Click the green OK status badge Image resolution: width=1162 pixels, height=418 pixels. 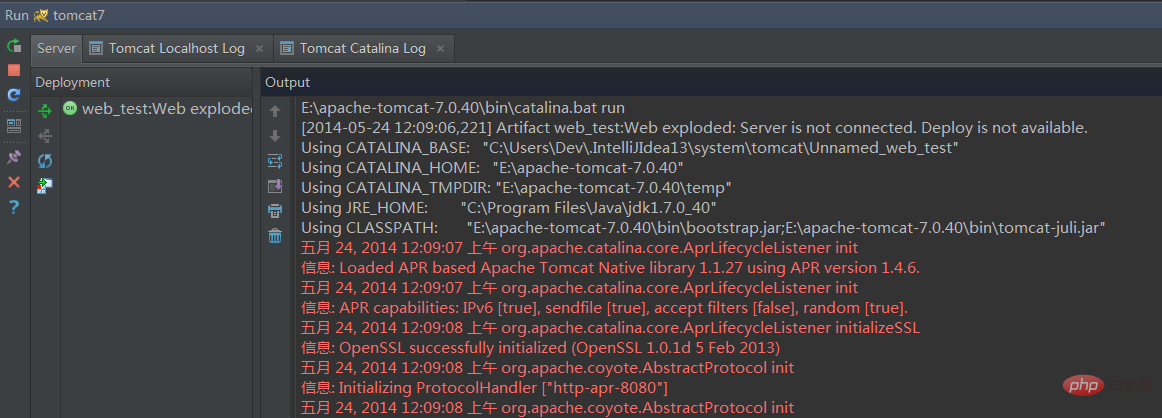(70, 108)
